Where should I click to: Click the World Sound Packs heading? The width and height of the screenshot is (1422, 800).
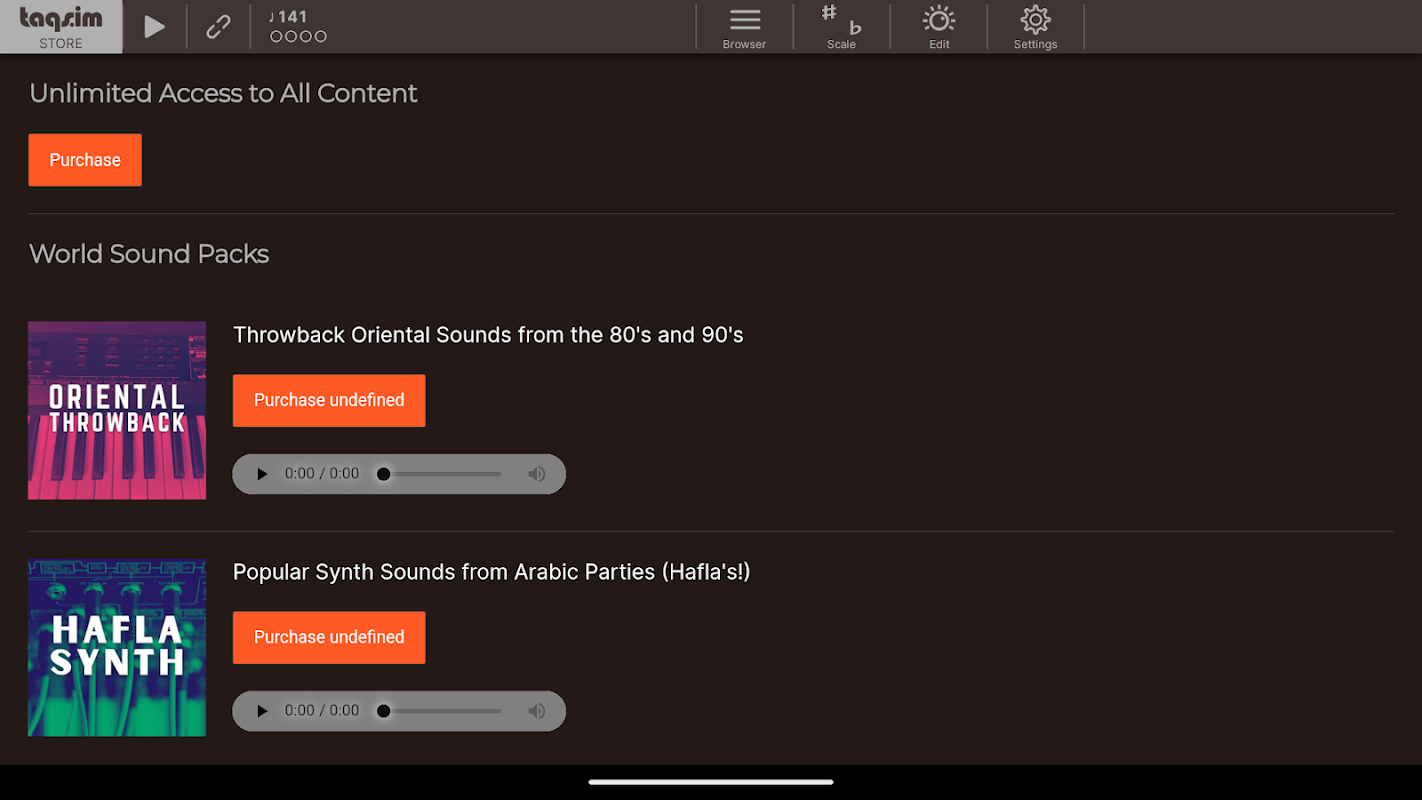pyautogui.click(x=149, y=254)
